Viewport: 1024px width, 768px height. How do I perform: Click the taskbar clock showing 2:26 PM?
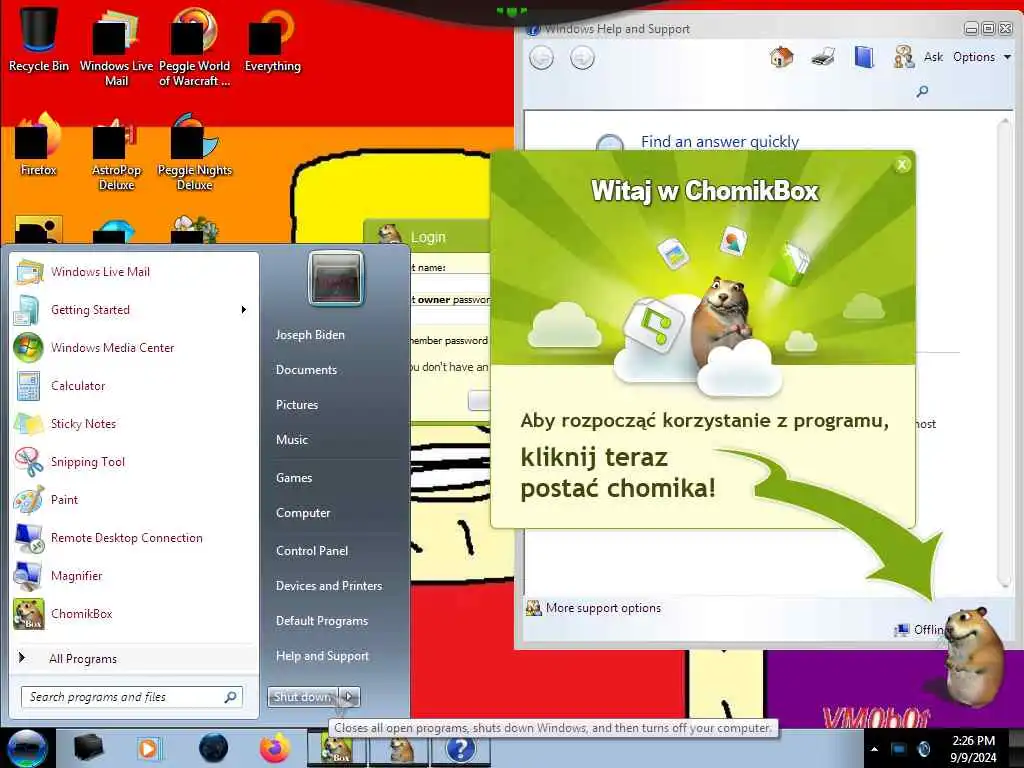pyautogui.click(x=973, y=749)
